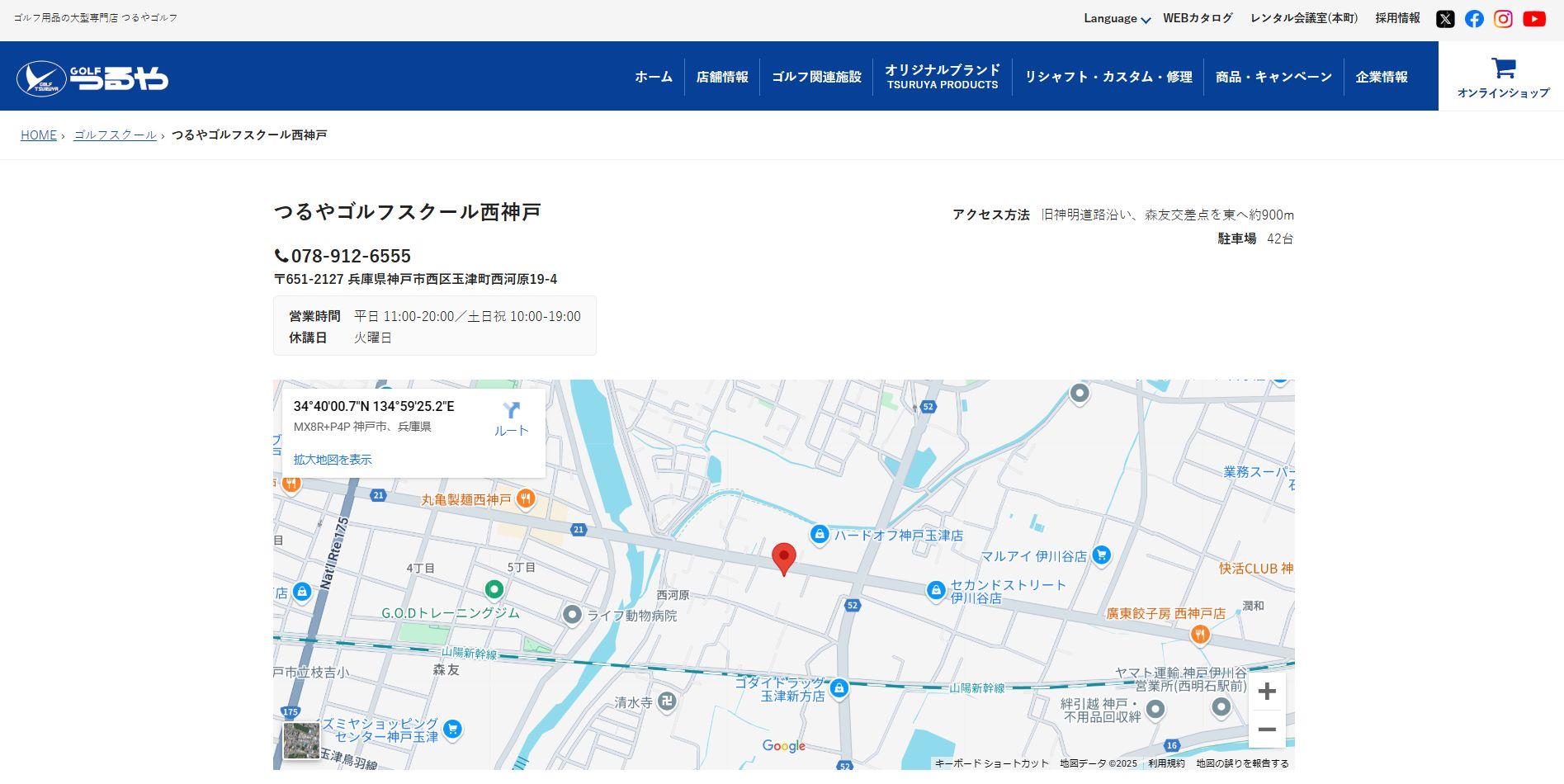Click the Google logo on map

(783, 746)
